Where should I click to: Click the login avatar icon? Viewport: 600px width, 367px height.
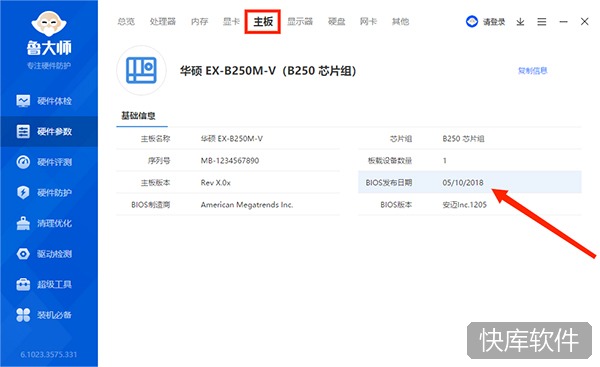click(472, 21)
